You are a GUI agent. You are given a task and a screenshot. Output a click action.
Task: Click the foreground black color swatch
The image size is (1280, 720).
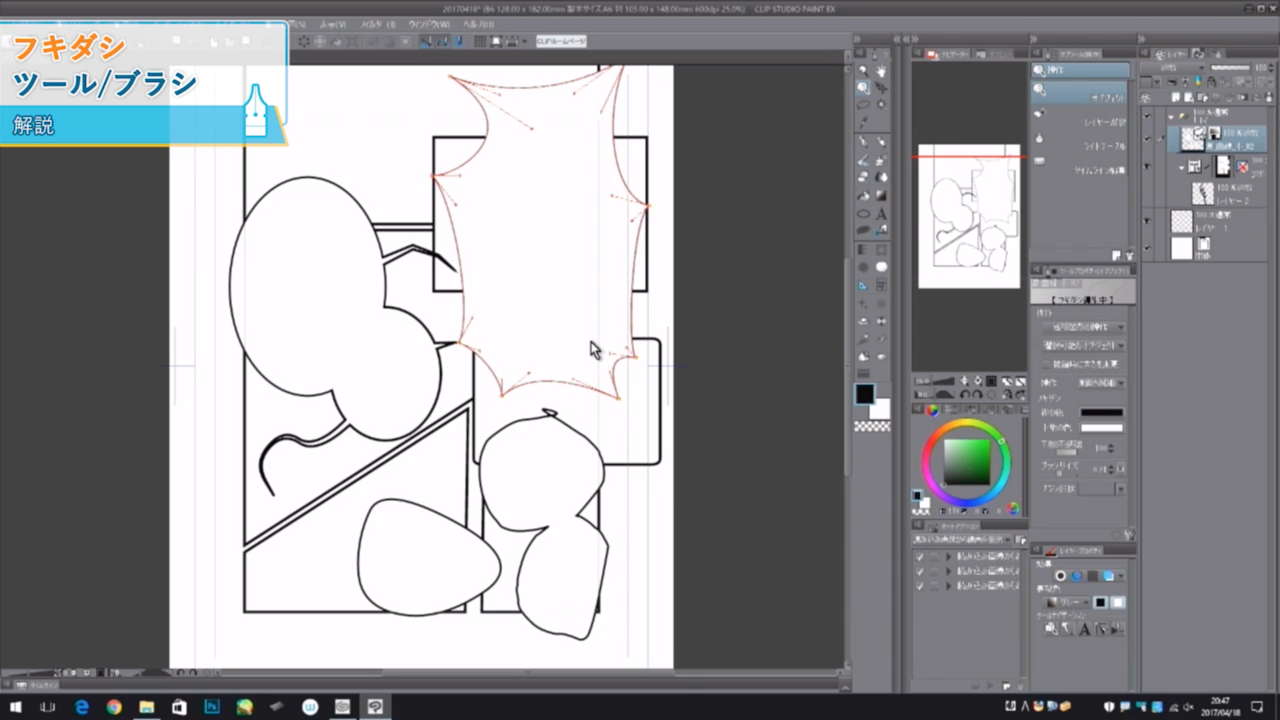pos(865,394)
